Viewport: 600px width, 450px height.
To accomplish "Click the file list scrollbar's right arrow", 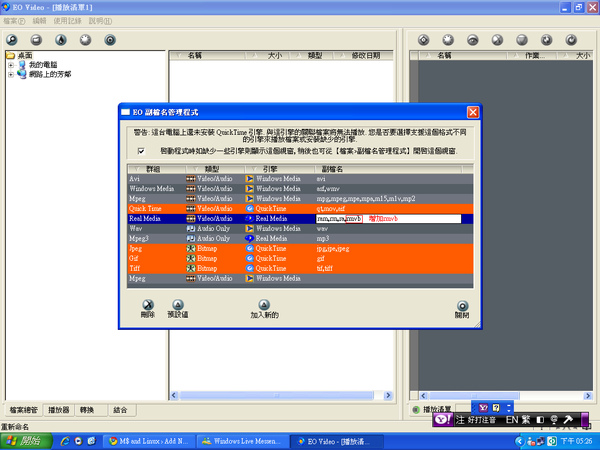I will point(388,395).
